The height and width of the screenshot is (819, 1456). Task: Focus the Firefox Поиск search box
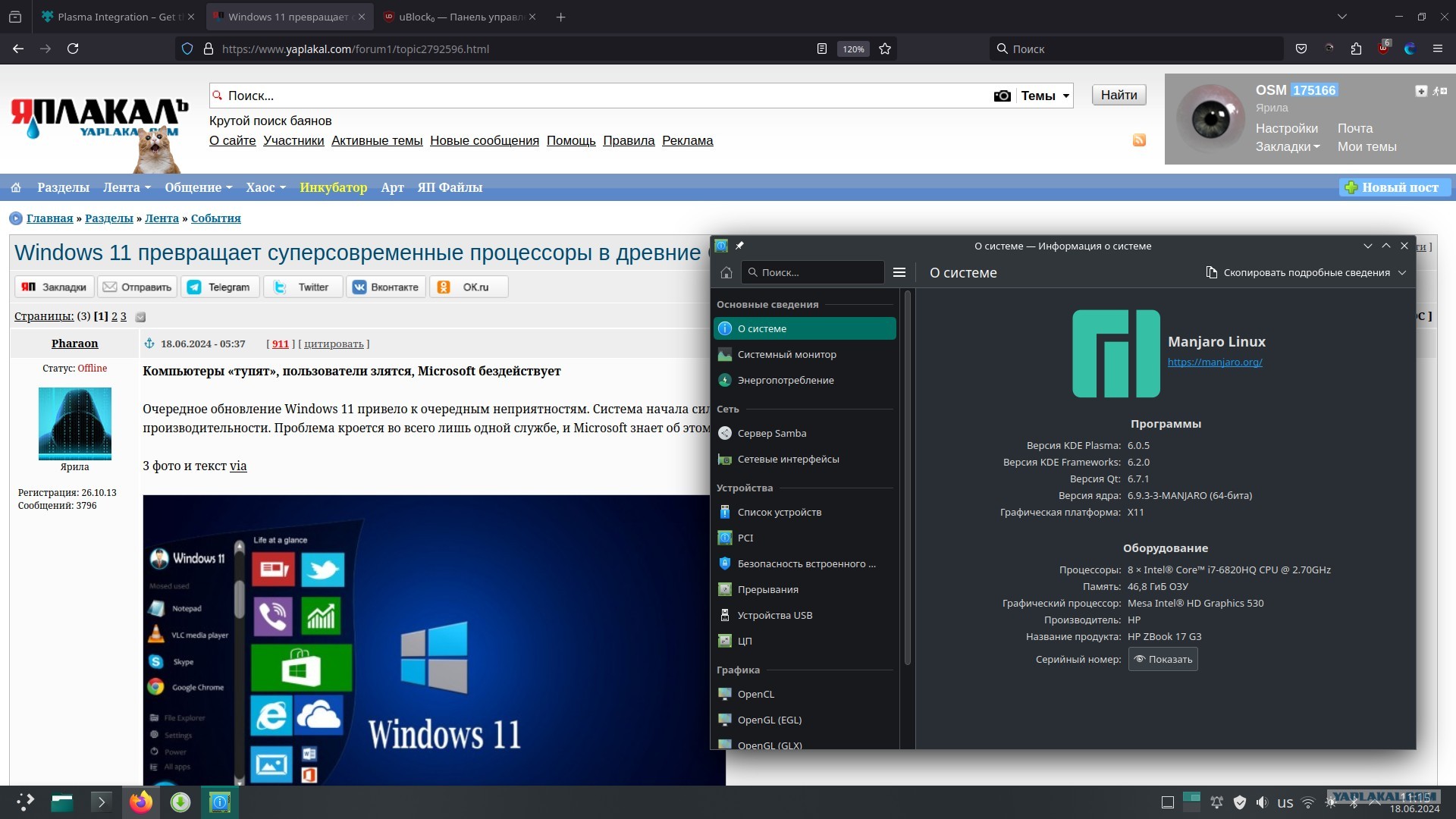[1136, 49]
